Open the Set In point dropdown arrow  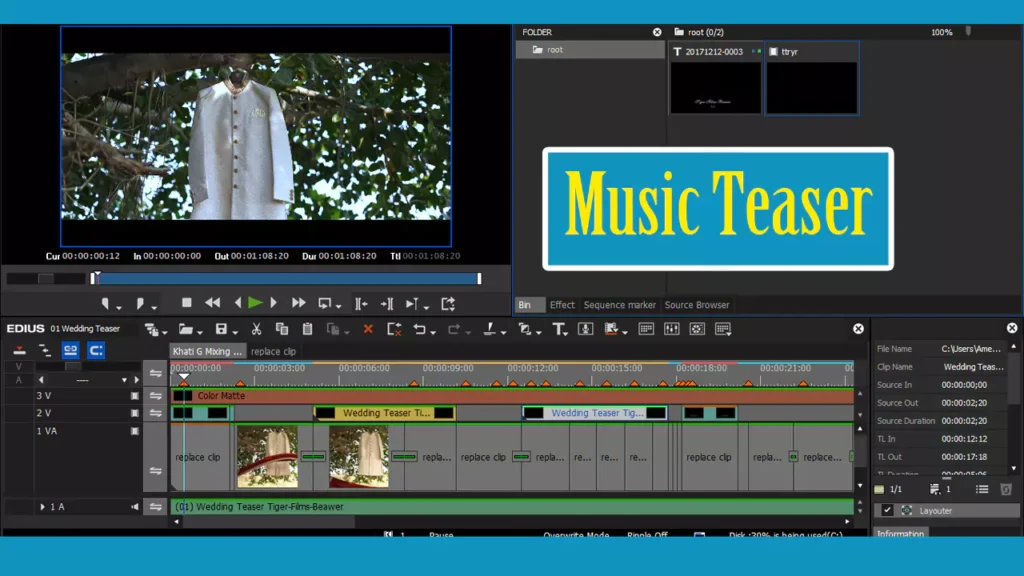(x=119, y=307)
